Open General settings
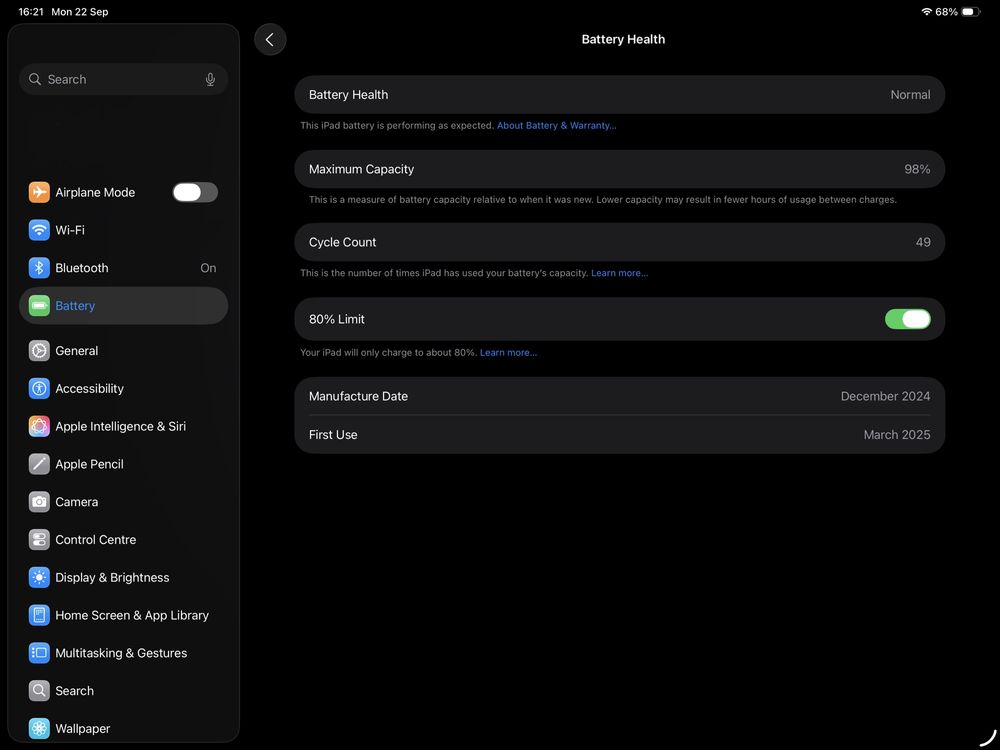1000x750 pixels. (x=123, y=351)
